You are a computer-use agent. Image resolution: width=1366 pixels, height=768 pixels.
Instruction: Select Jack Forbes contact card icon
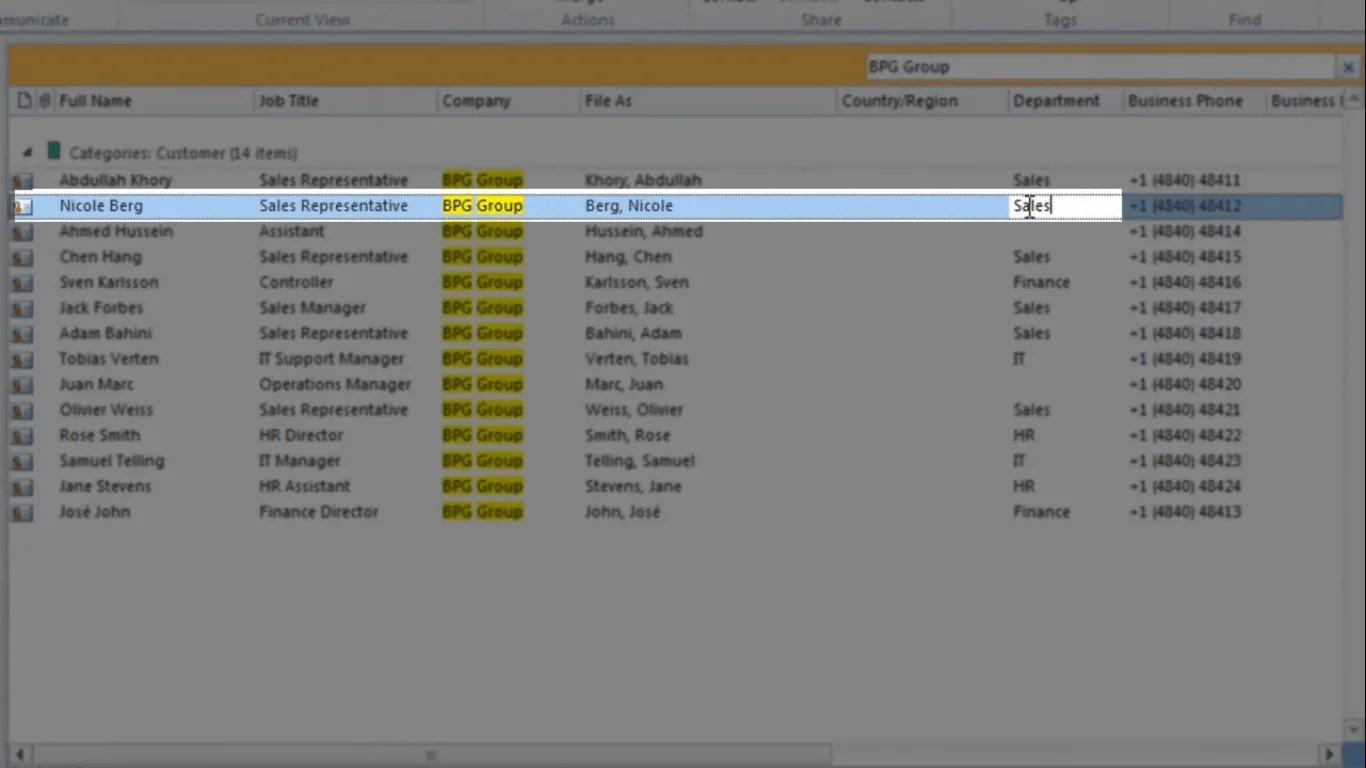[x=22, y=308]
